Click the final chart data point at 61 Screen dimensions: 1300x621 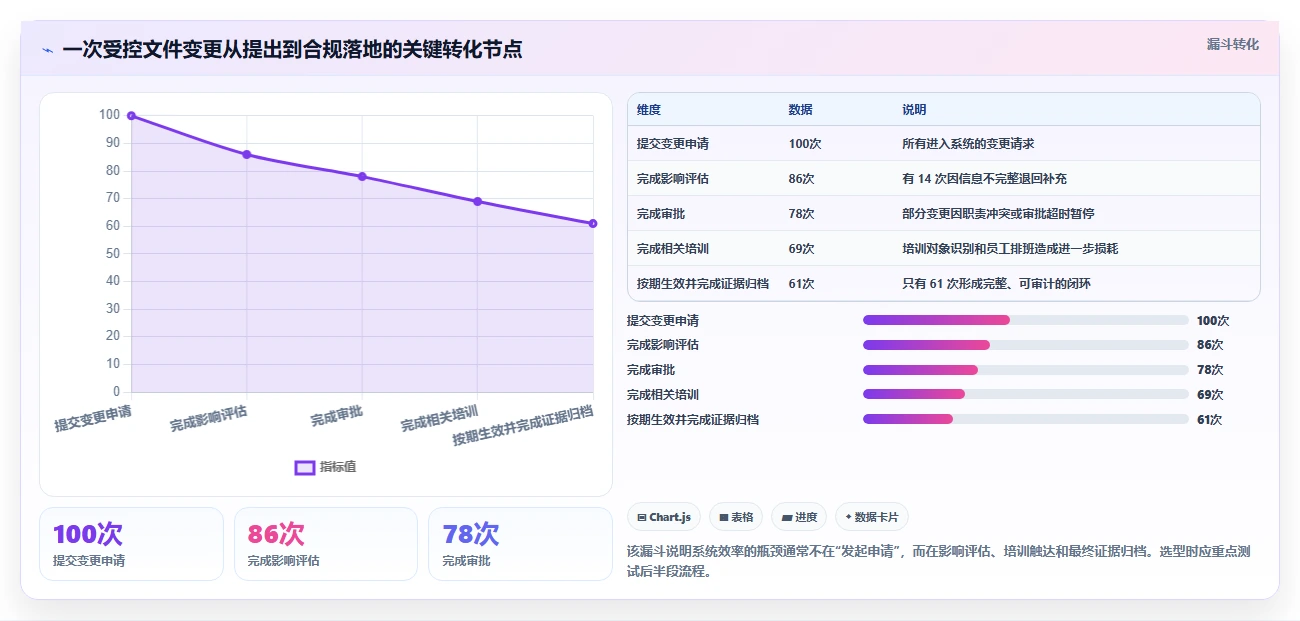[x=593, y=223]
